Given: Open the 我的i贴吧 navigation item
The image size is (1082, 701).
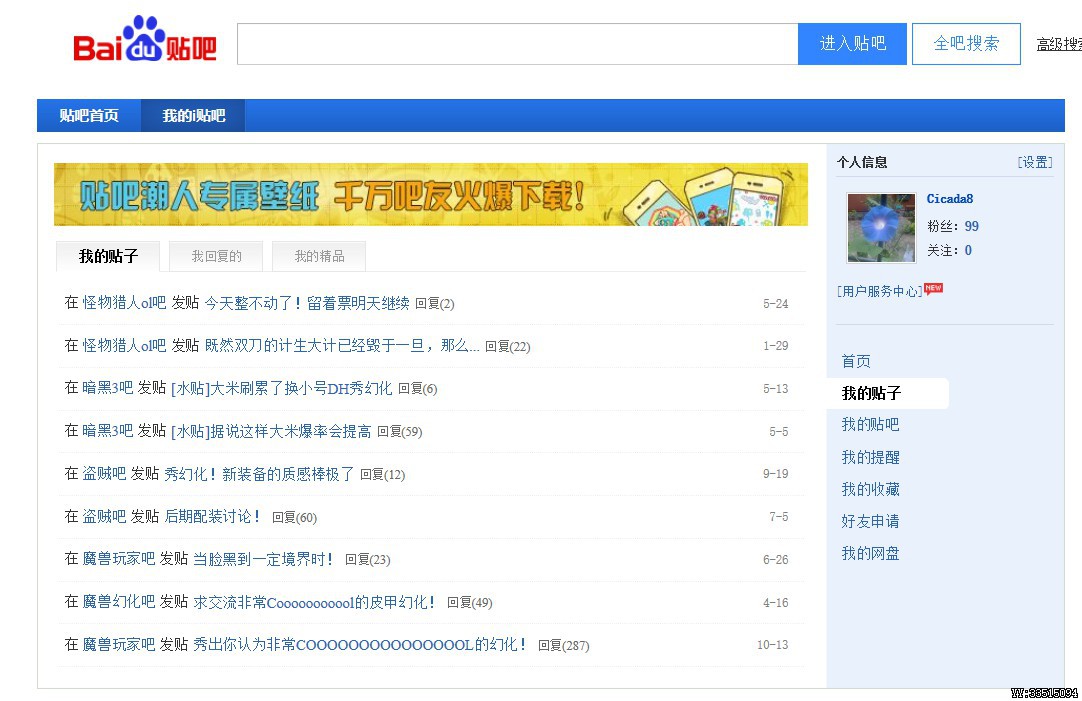Looking at the screenshot, I should [192, 115].
